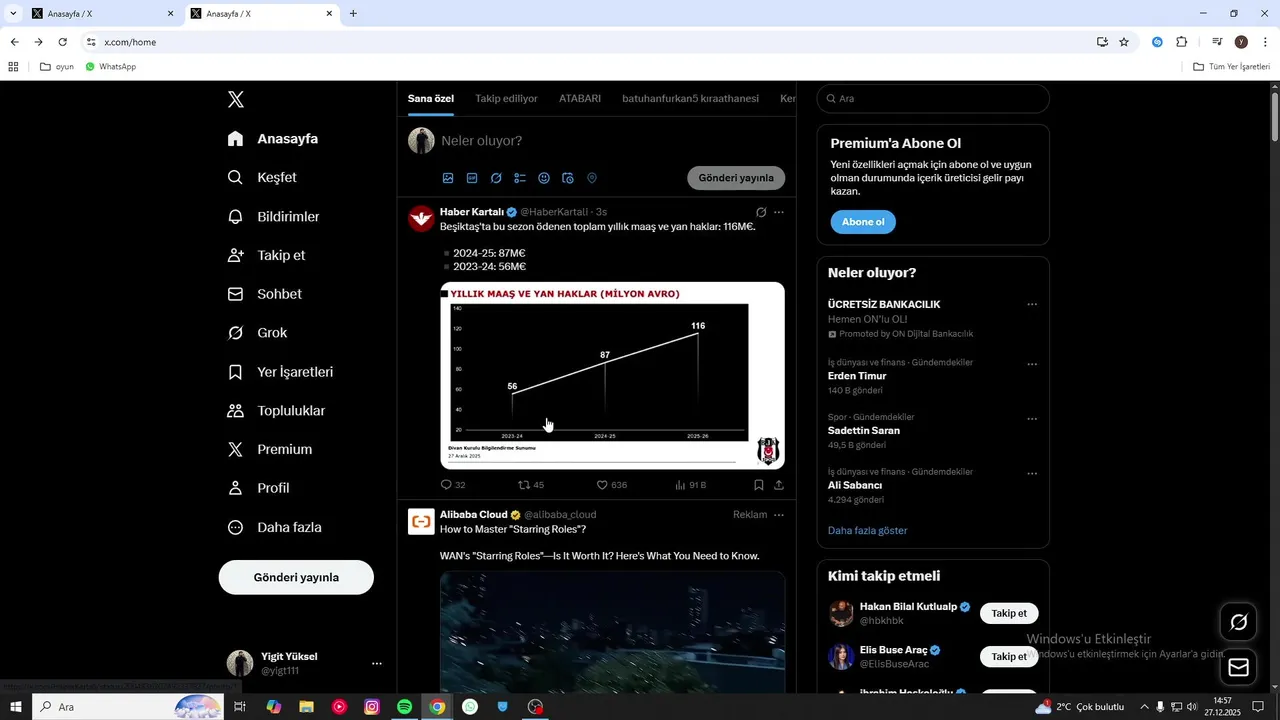
Task: Open the salary chart image
Action: tap(612, 375)
